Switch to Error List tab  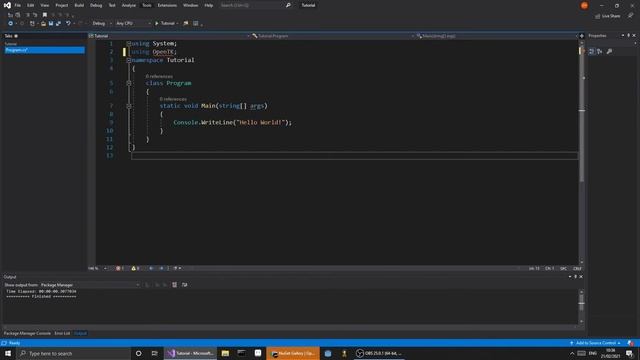(x=62, y=333)
